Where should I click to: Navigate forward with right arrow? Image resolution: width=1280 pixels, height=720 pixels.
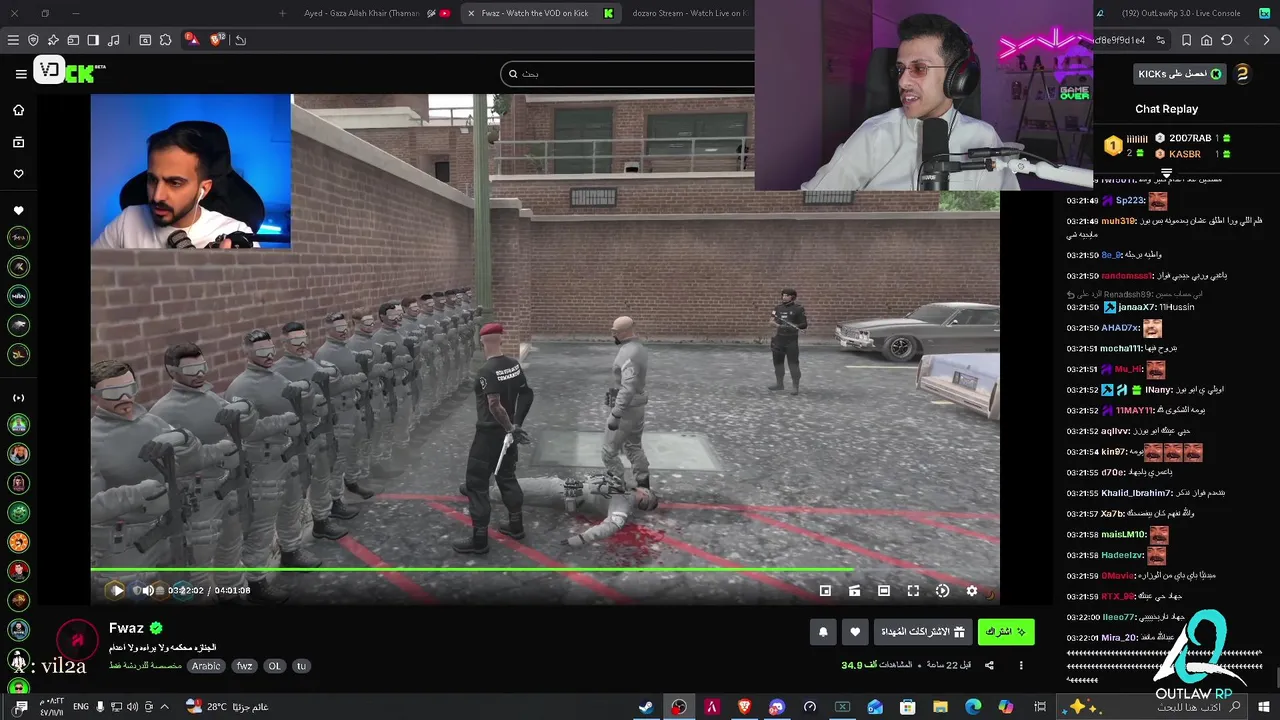click(x=1266, y=40)
